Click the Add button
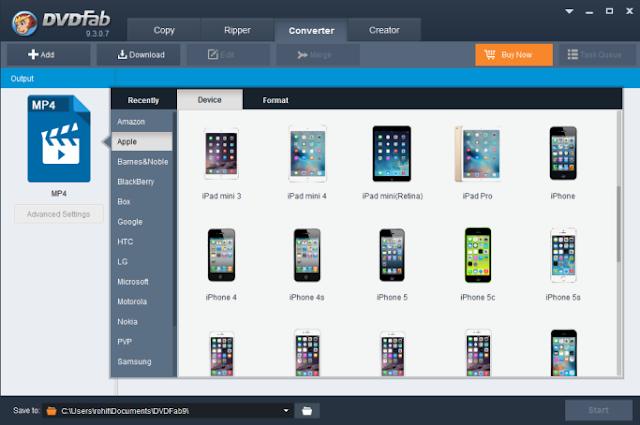This screenshot has width=640, height=425. 49,55
